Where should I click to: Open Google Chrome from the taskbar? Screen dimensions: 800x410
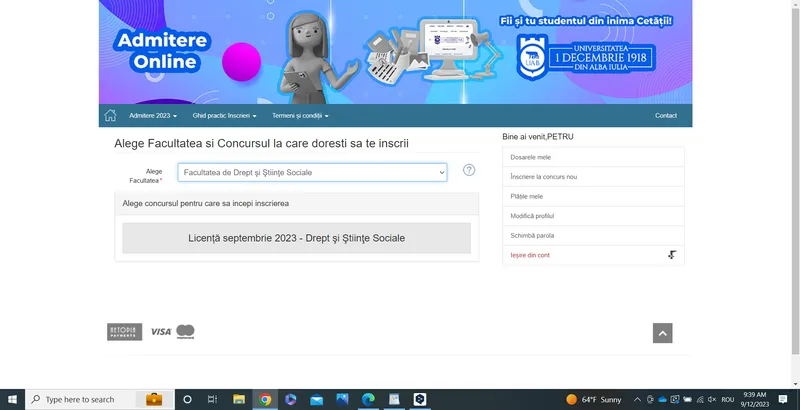coord(265,399)
